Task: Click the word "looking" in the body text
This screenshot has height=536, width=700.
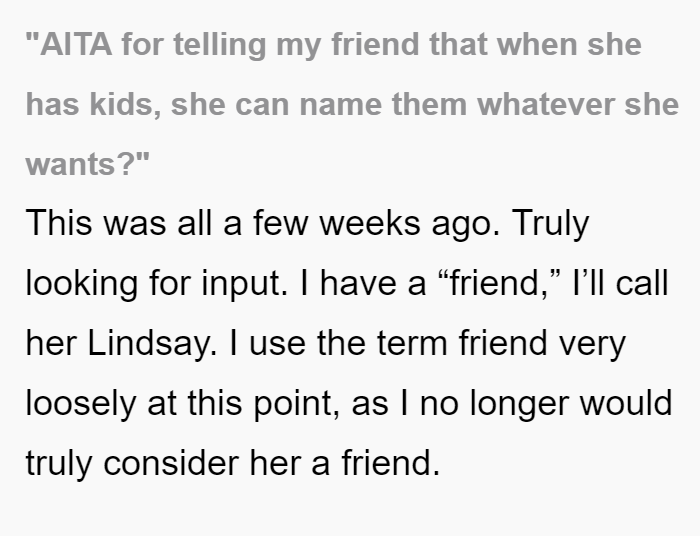Action: [x=82, y=284]
